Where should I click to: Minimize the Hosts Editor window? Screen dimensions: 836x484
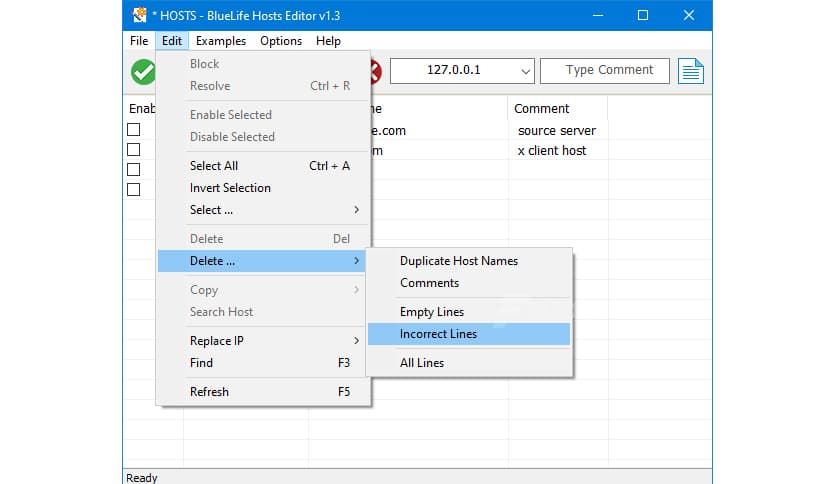click(x=598, y=15)
